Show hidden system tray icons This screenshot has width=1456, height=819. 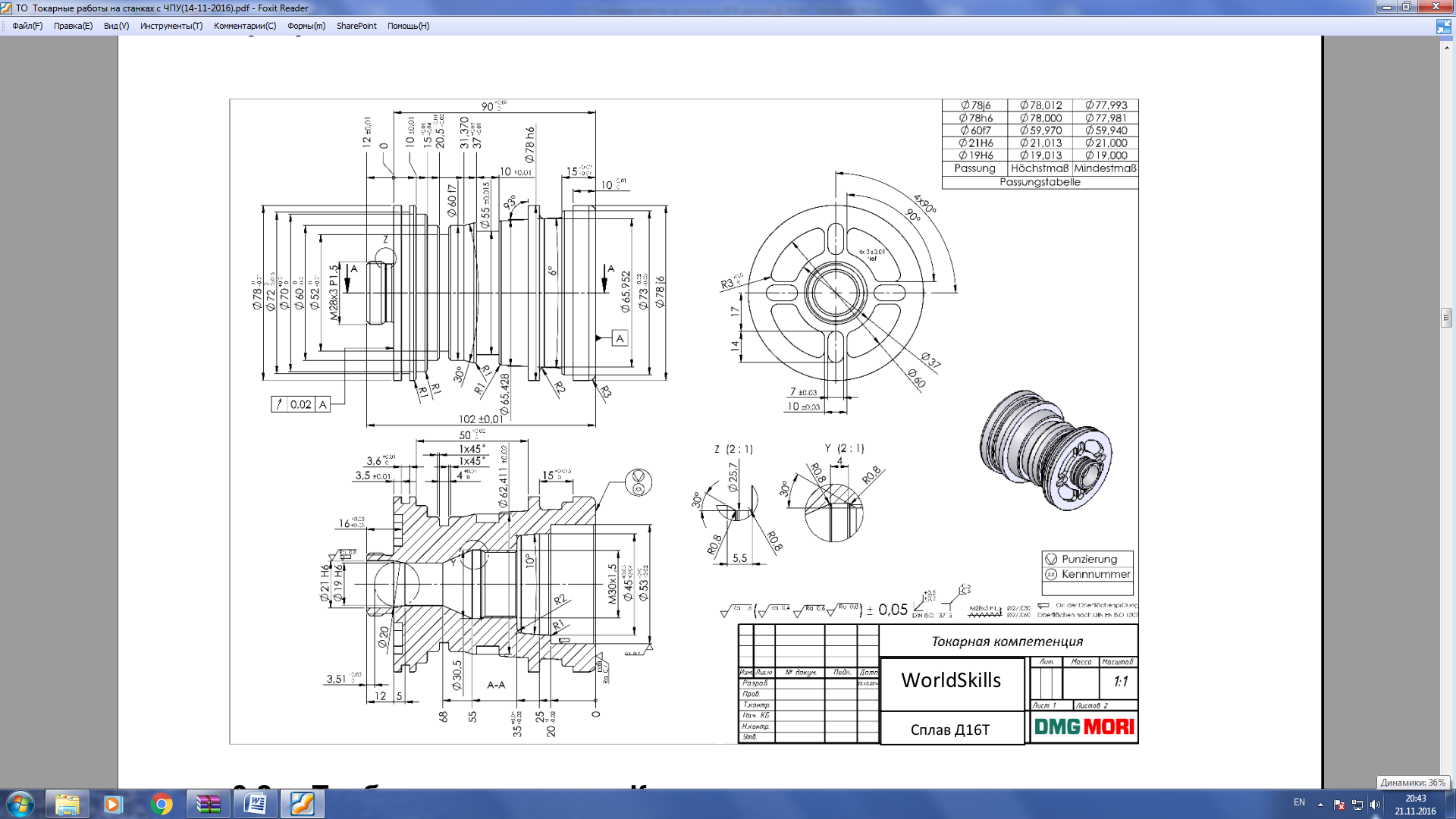(1320, 805)
